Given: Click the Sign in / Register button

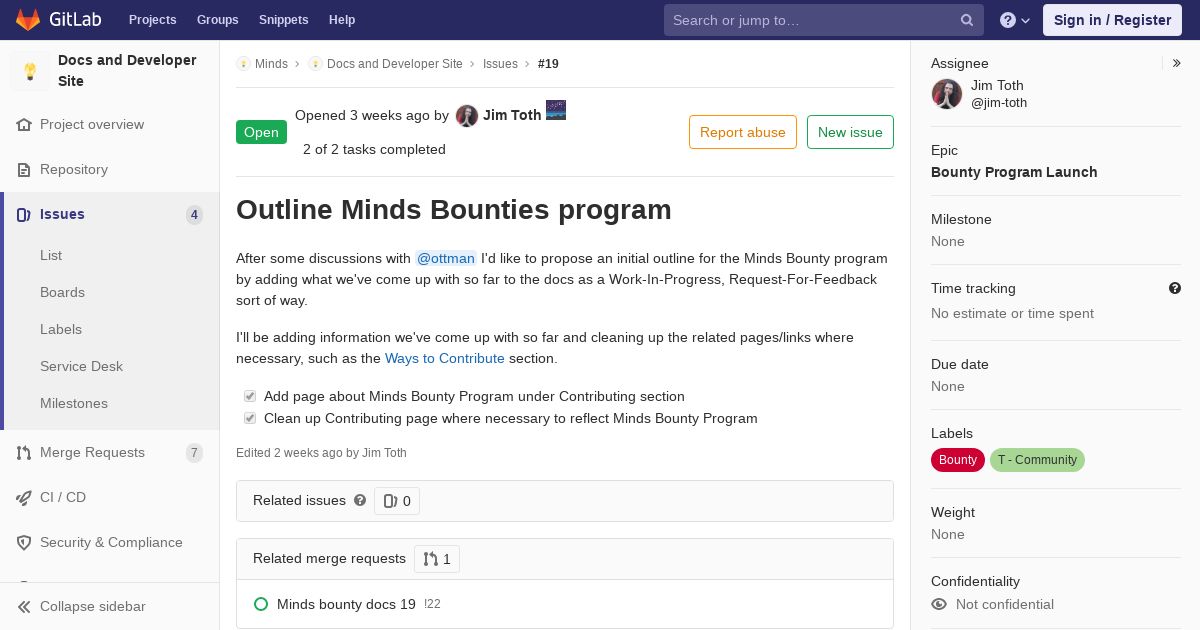Looking at the screenshot, I should (x=1112, y=20).
